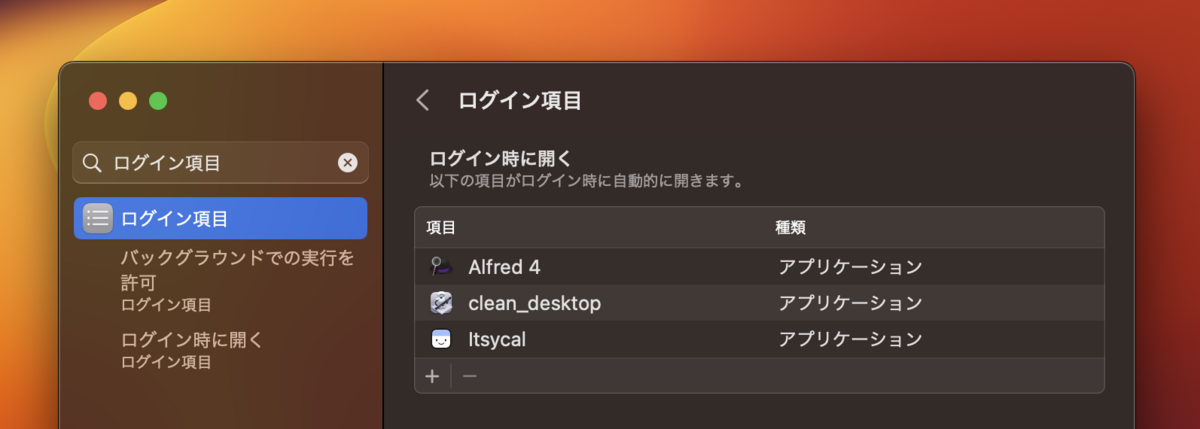Minimize the window with yellow button
Image resolution: width=1200 pixels, height=429 pixels.
point(128,100)
